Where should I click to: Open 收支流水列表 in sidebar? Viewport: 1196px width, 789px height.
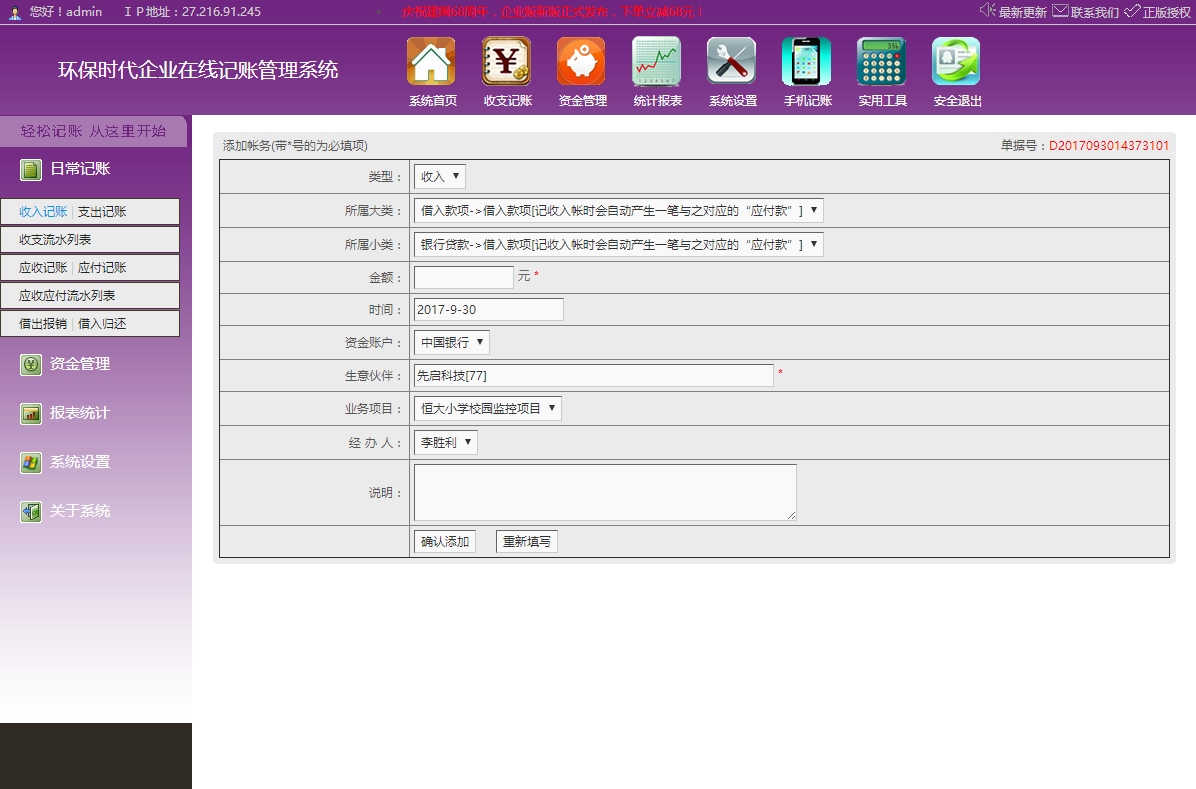(56, 240)
